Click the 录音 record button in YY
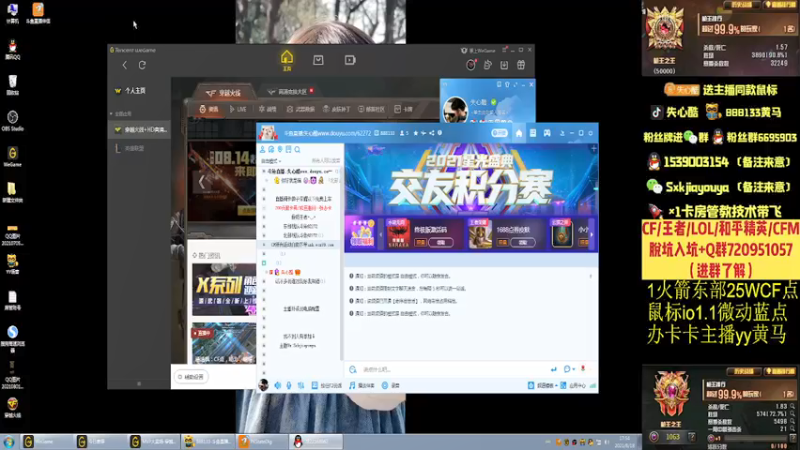Image resolution: width=800 pixels, height=450 pixels. [391, 386]
